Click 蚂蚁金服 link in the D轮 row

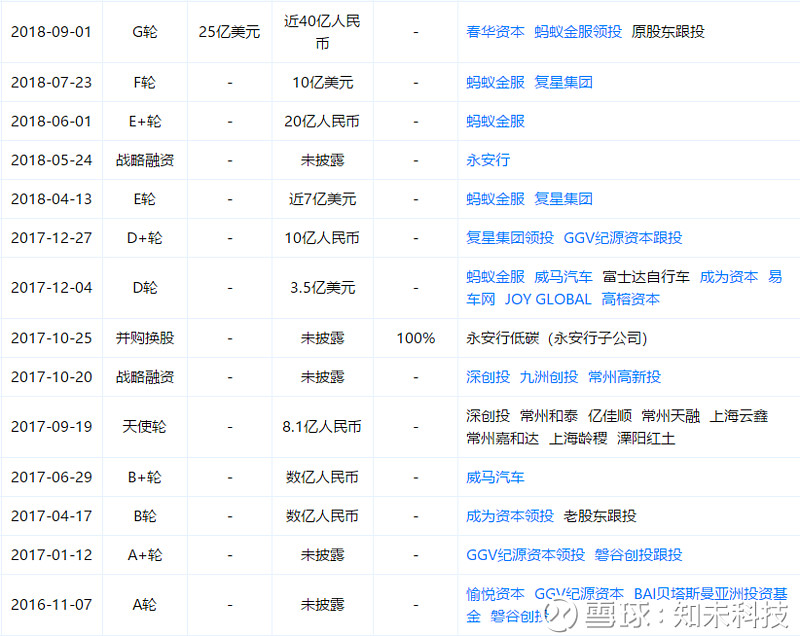tap(495, 277)
